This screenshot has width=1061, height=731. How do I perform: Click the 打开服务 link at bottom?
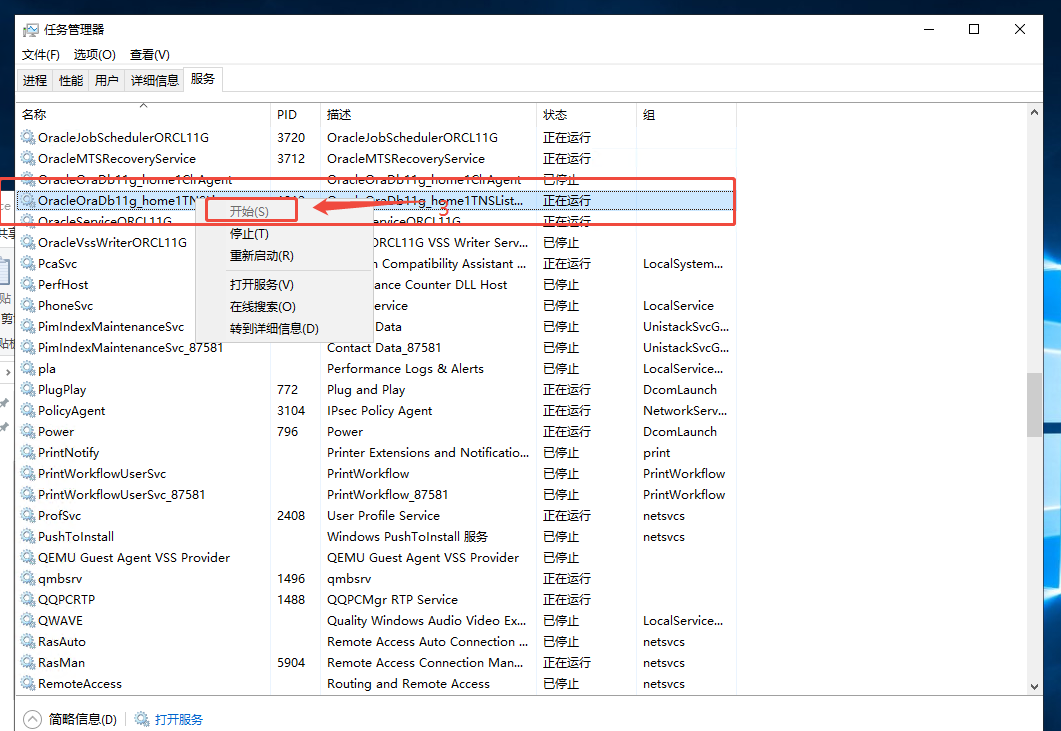pyautogui.click(x=179, y=719)
